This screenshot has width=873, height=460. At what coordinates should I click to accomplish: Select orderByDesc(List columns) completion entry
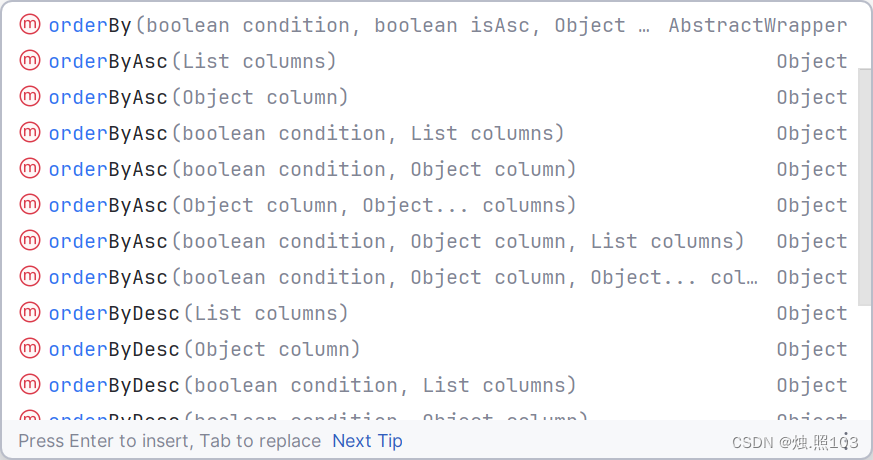click(433, 313)
